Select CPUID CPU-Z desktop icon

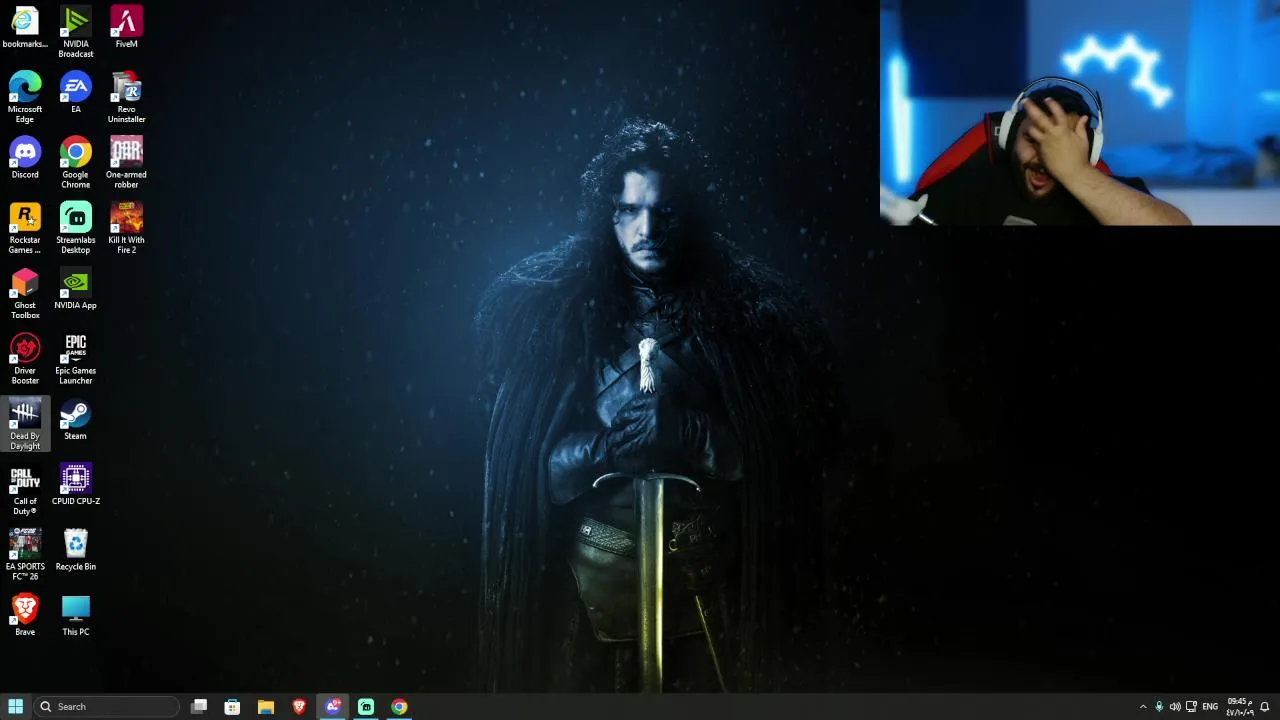[75, 485]
